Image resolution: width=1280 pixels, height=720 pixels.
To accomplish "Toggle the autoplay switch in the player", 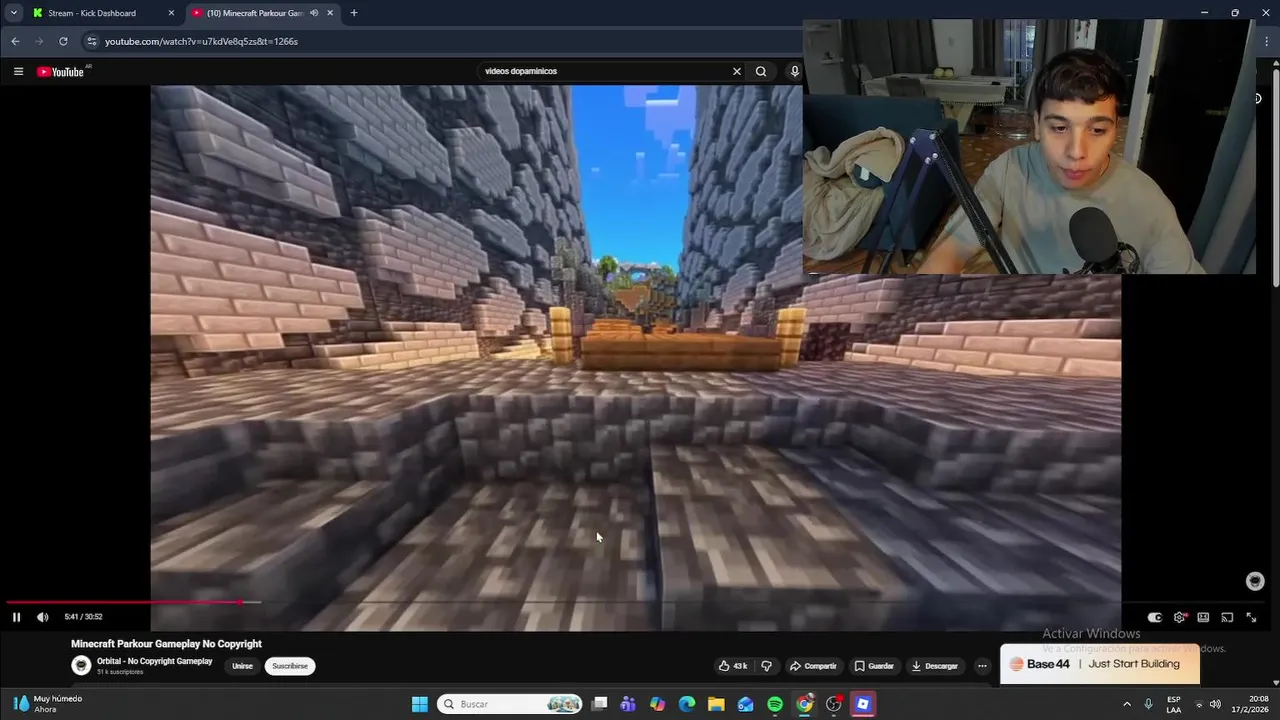I will 1154,617.
